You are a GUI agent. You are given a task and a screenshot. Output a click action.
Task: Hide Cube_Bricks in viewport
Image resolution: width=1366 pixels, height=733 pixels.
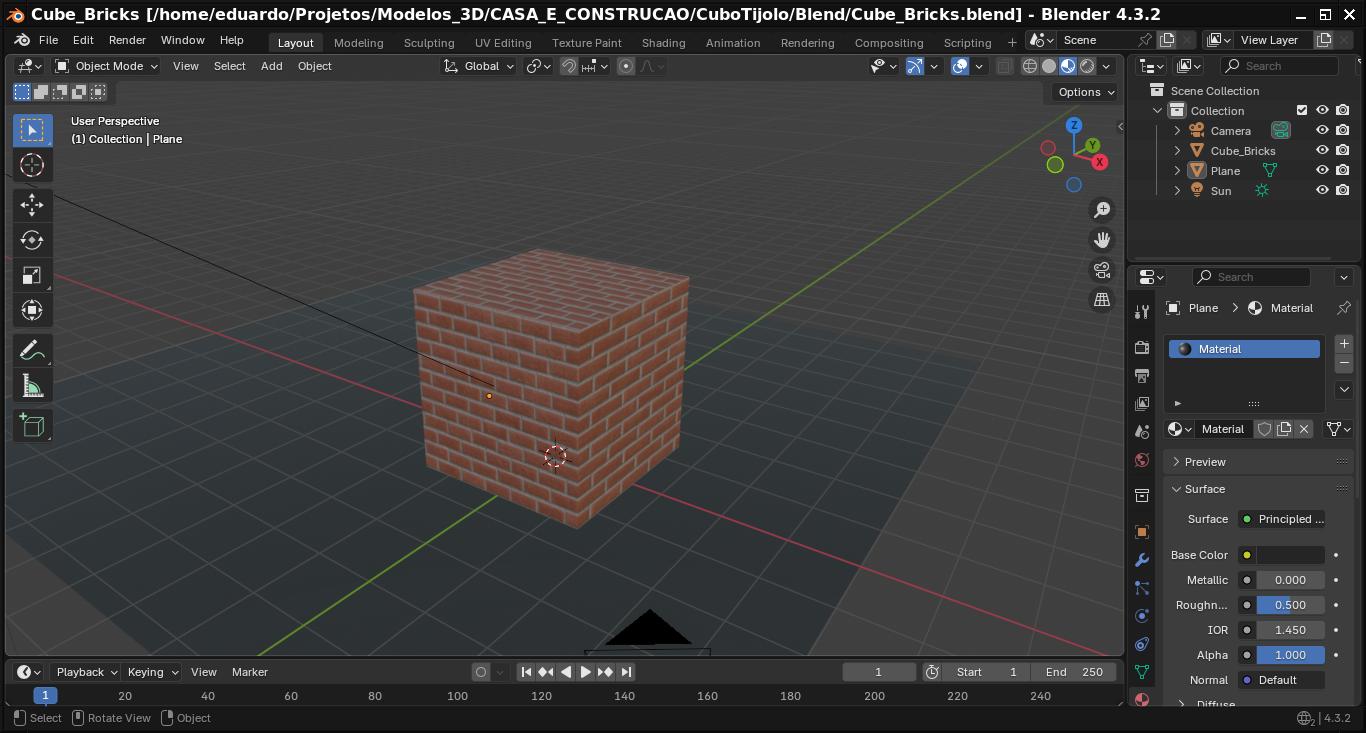tap(1322, 150)
